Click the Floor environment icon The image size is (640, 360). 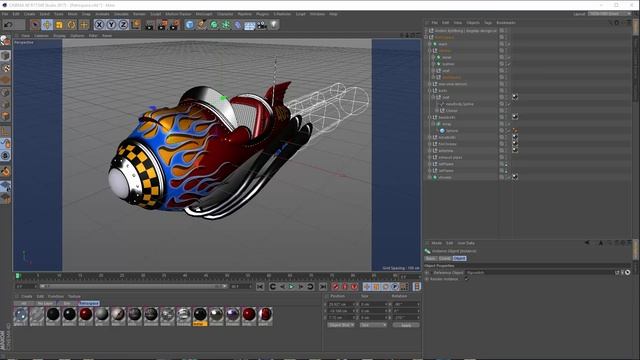[x=250, y=25]
